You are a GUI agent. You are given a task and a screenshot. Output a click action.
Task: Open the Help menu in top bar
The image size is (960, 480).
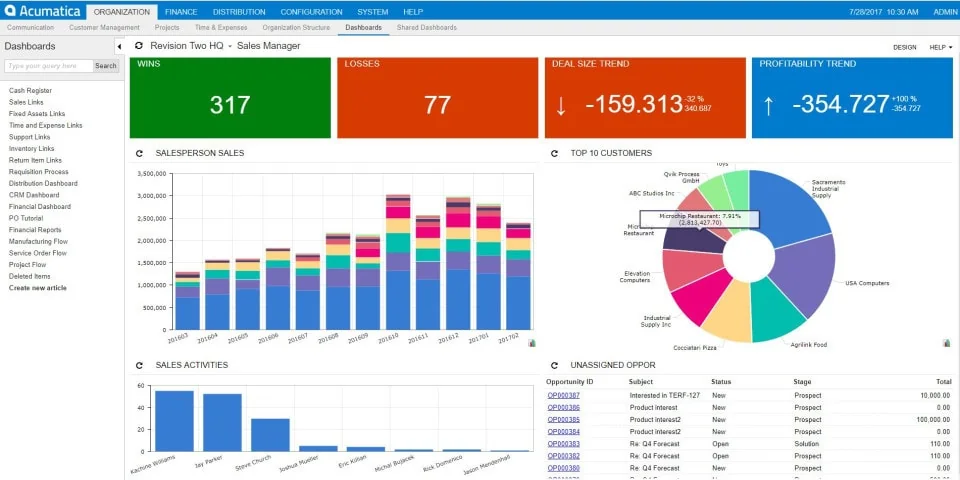tap(413, 12)
